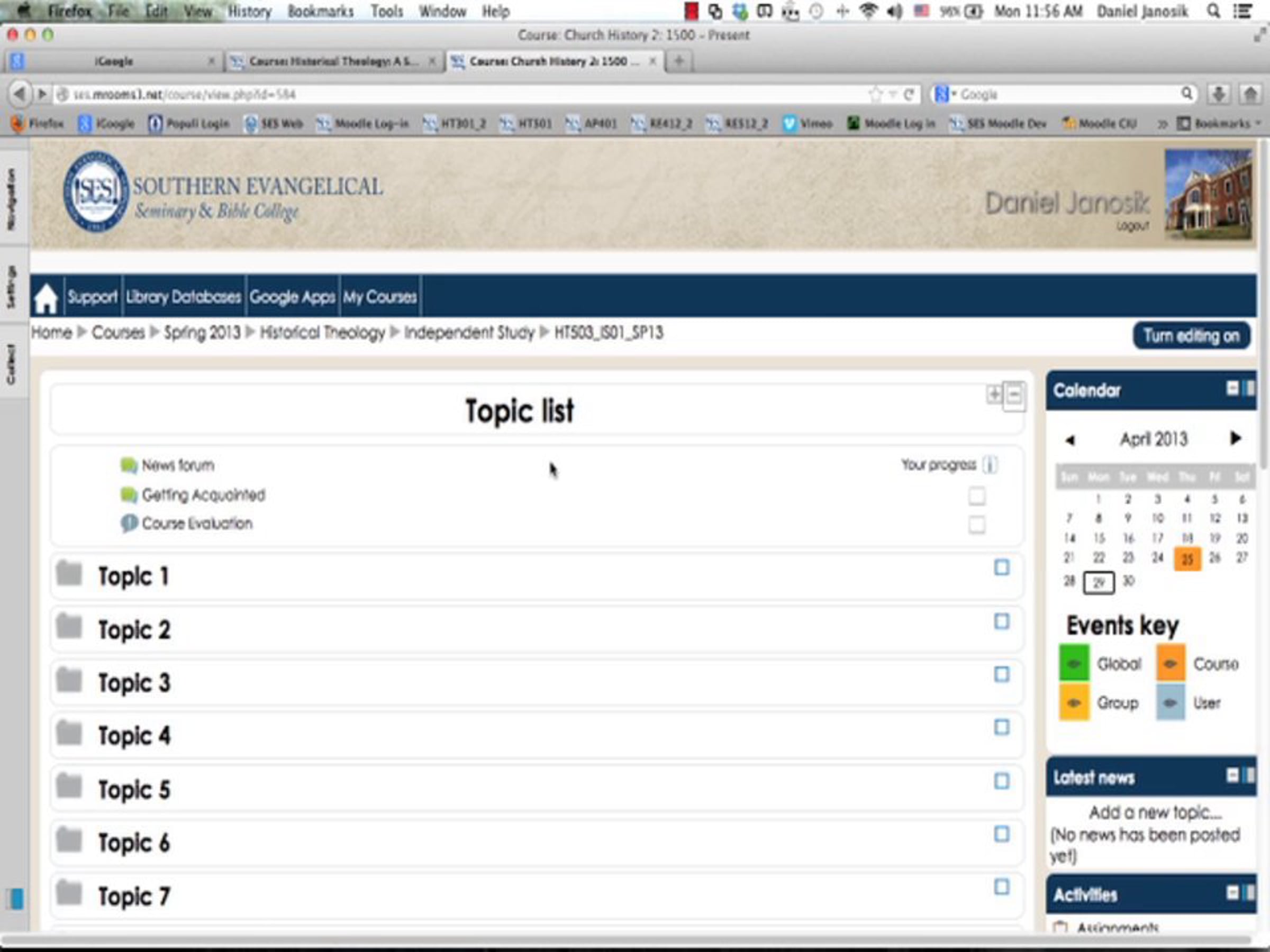The image size is (1270, 952).
Task: Go to next month in calendar
Action: click(1235, 439)
